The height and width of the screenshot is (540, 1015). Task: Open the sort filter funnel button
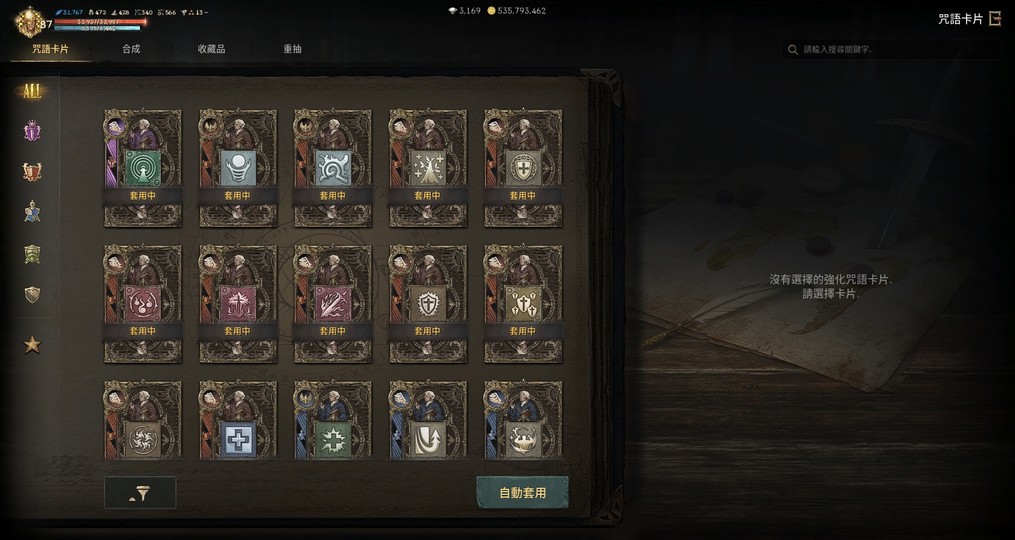pos(140,493)
